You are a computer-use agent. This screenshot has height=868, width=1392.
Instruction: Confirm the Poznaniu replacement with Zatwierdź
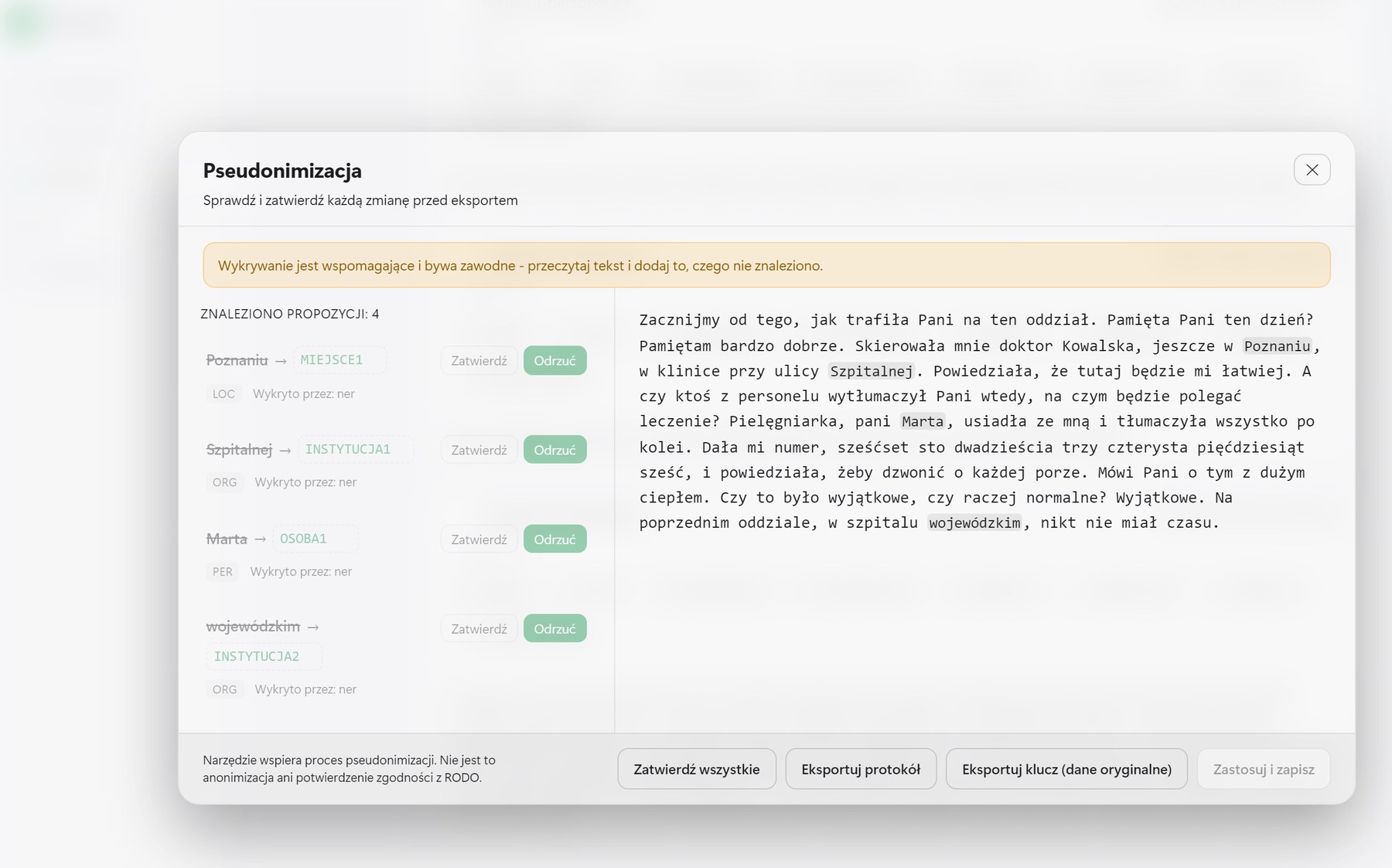(x=479, y=360)
